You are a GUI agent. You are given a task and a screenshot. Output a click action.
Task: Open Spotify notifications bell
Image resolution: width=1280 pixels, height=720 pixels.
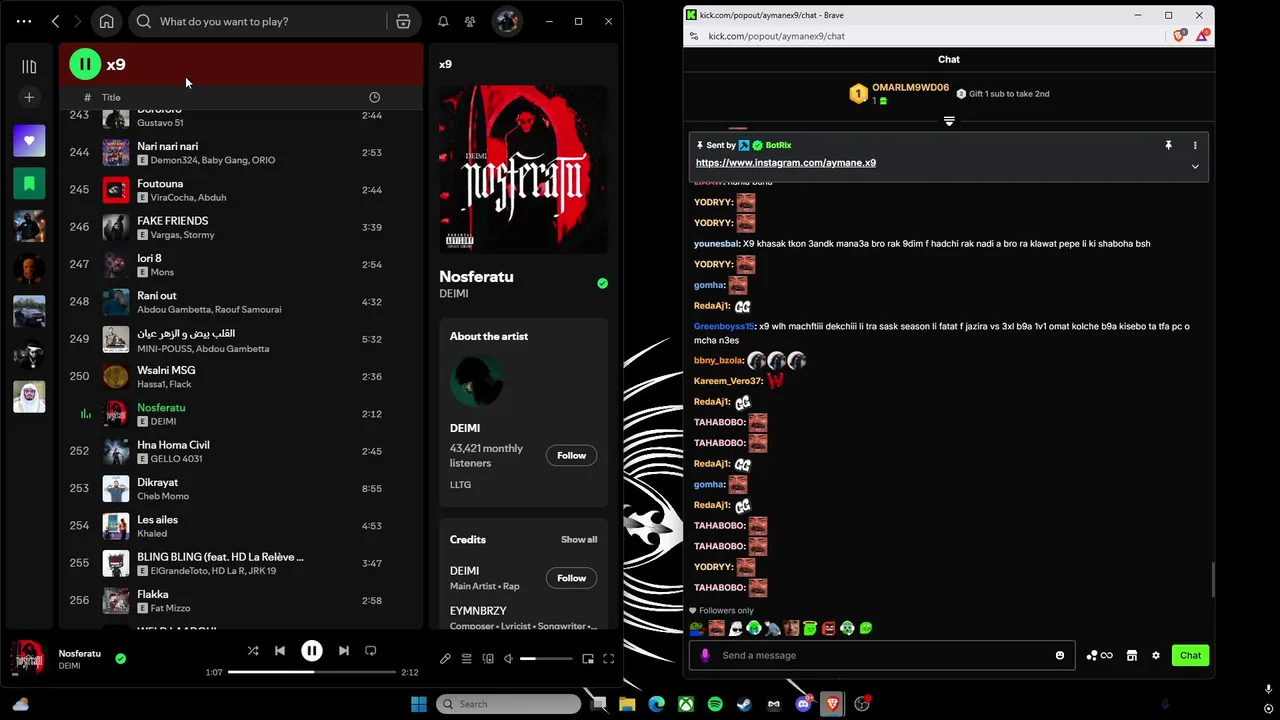click(443, 21)
